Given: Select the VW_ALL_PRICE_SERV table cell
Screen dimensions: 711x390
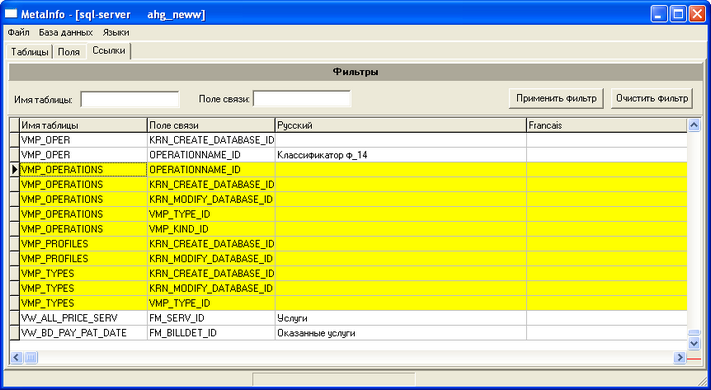Looking at the screenshot, I should tap(83, 318).
